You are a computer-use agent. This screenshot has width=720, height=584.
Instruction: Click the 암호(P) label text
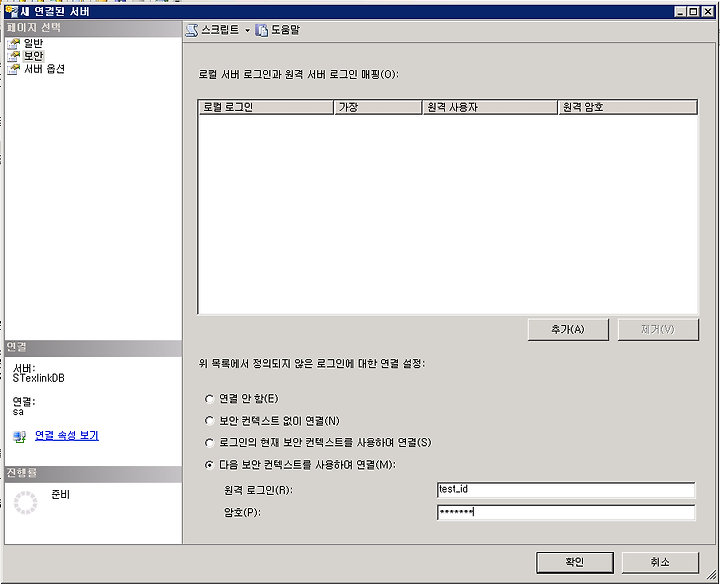click(242, 512)
